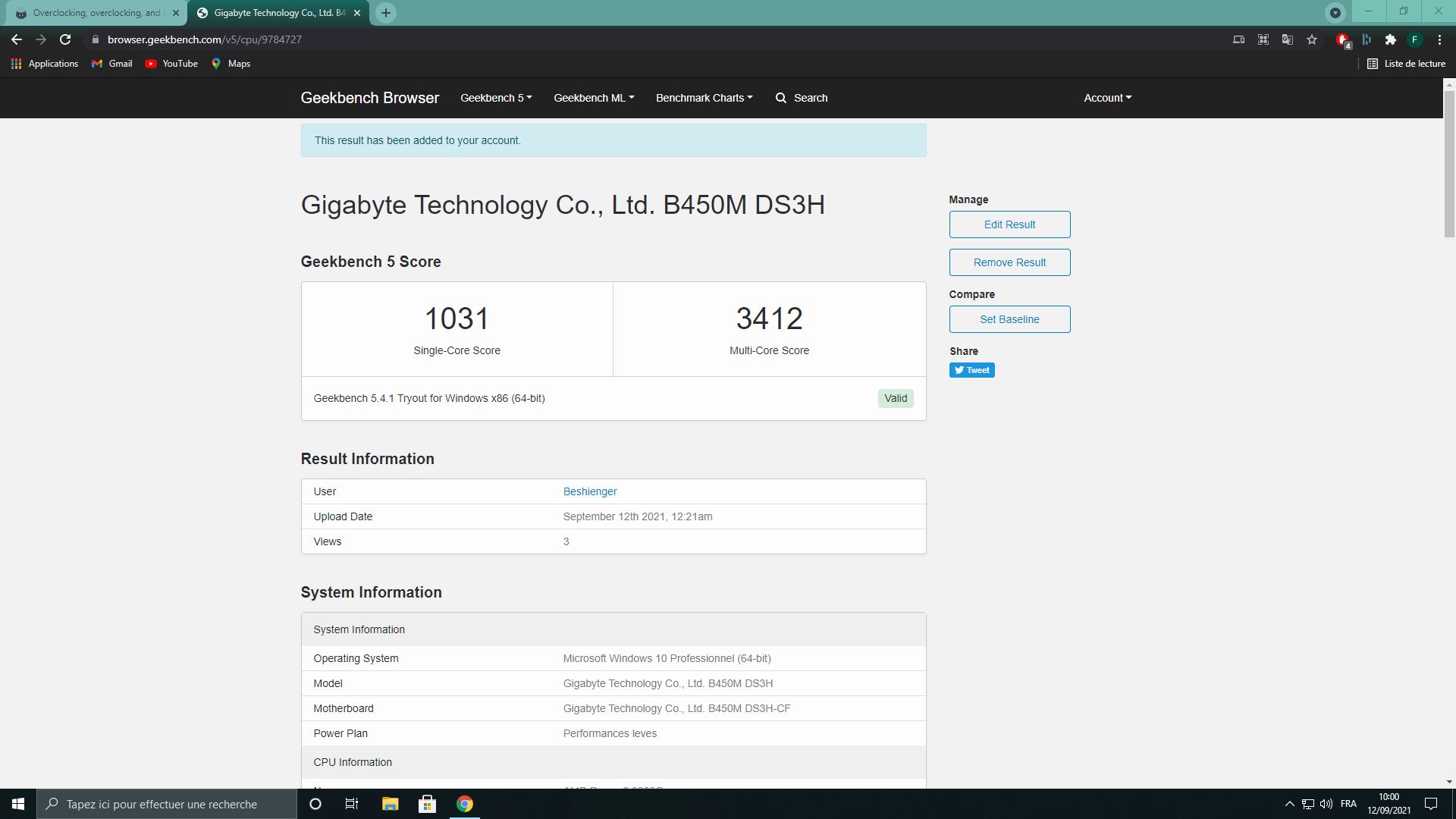Click the red ad-blocker extension icon

1343,40
